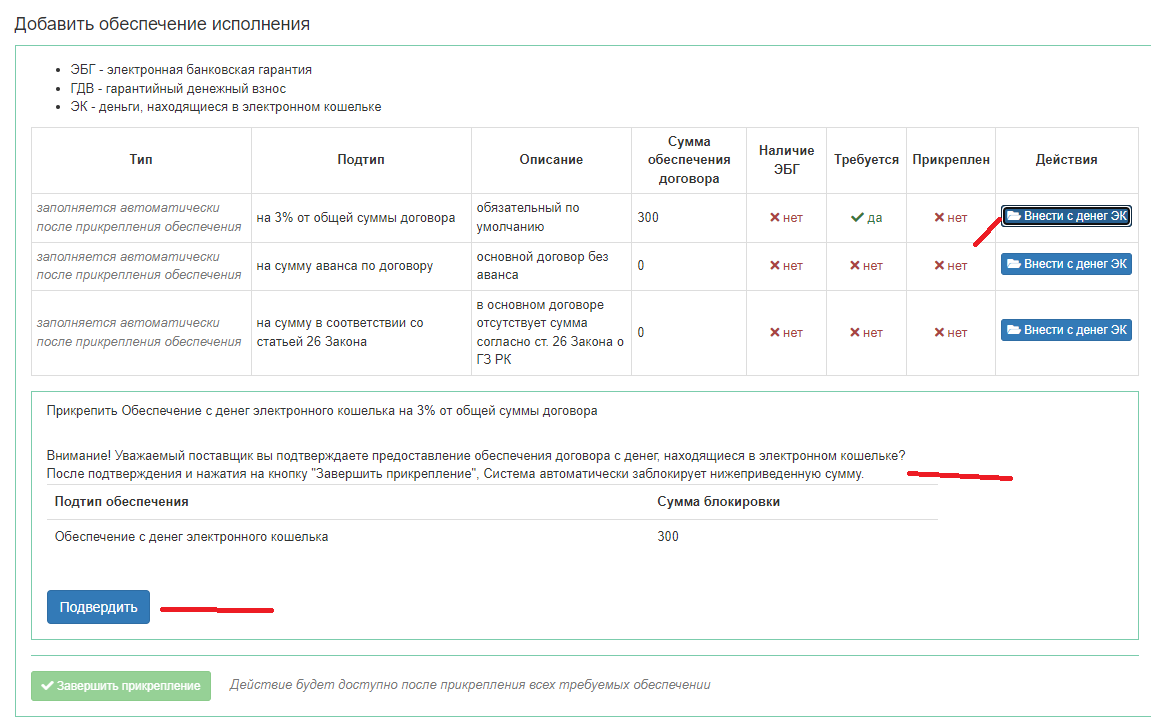Click the "Тип" column header
This screenshot has width=1151, height=719.
(141, 160)
